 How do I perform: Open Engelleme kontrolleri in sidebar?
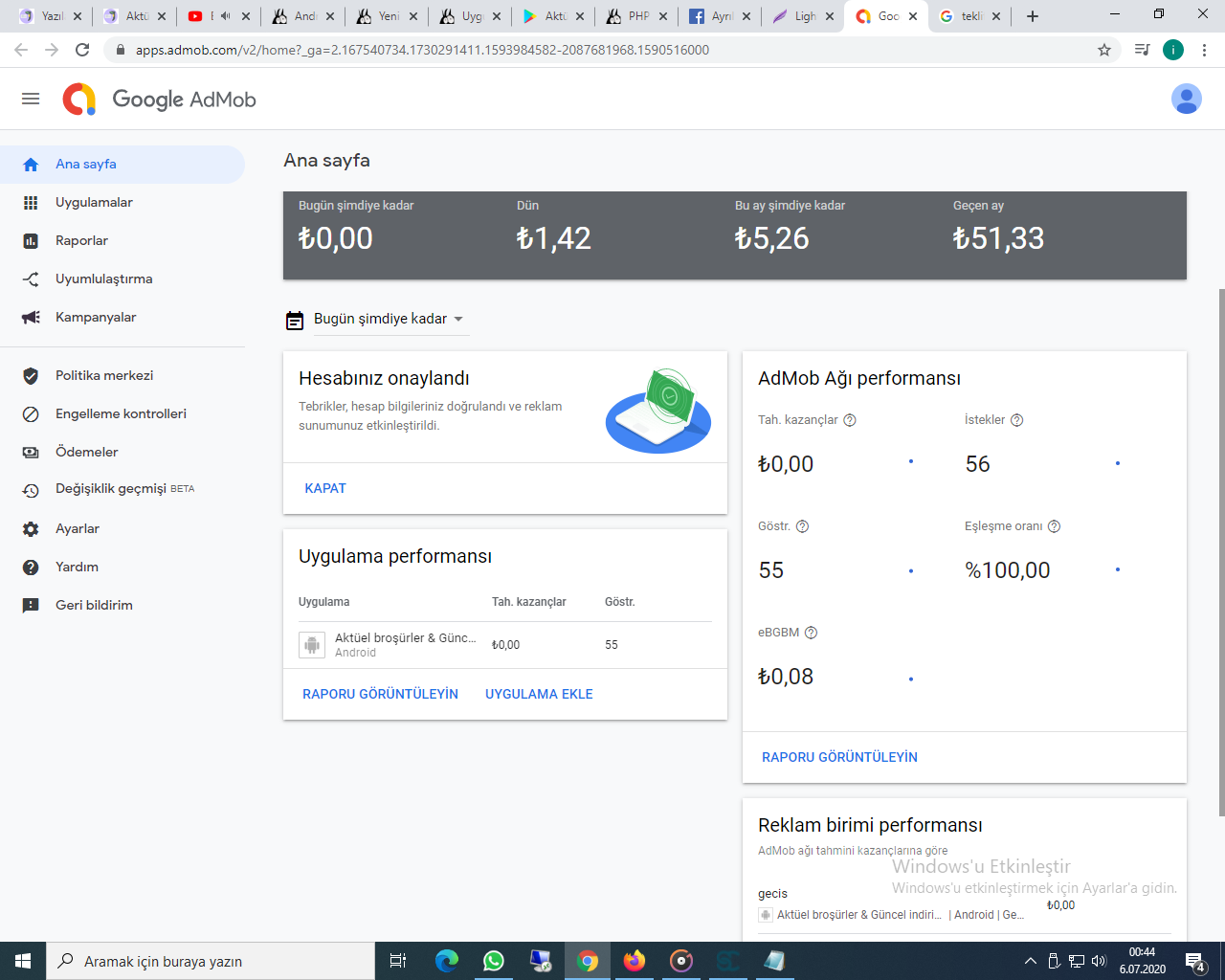(x=122, y=414)
